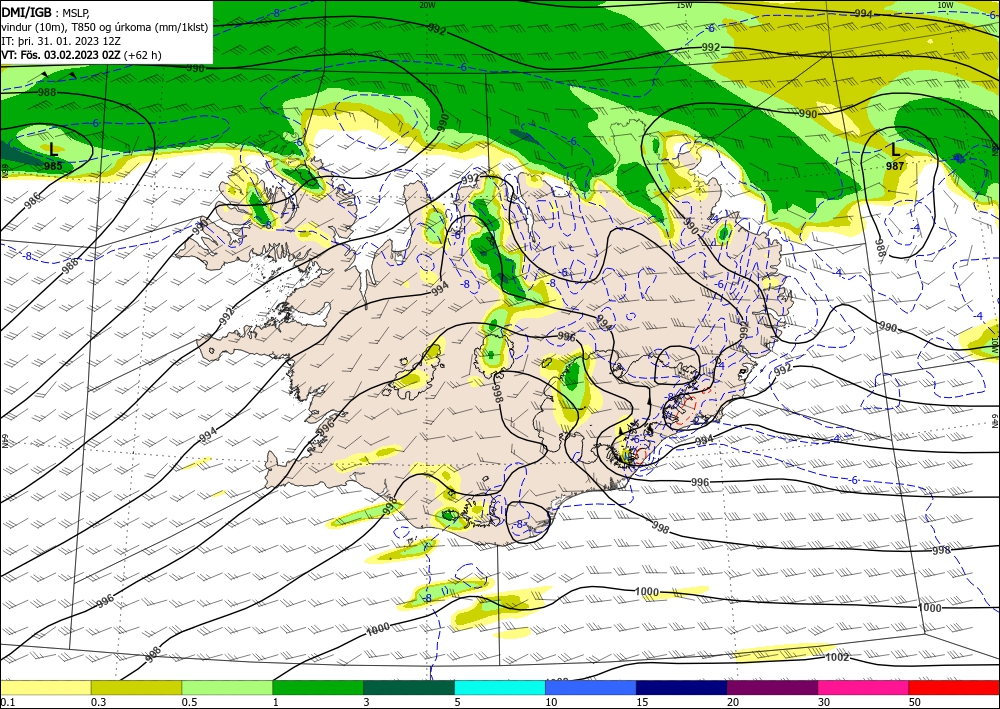Click the 'DMI/IGB : MSLP,' title text
This screenshot has width=1000, height=709.
(x=45, y=11)
